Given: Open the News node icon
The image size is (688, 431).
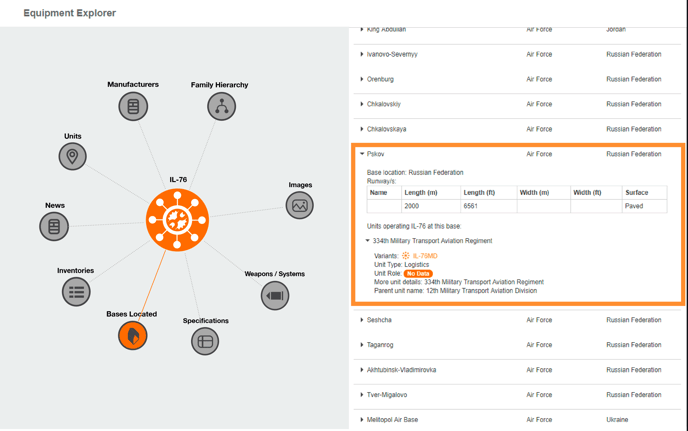Looking at the screenshot, I should 54,226.
